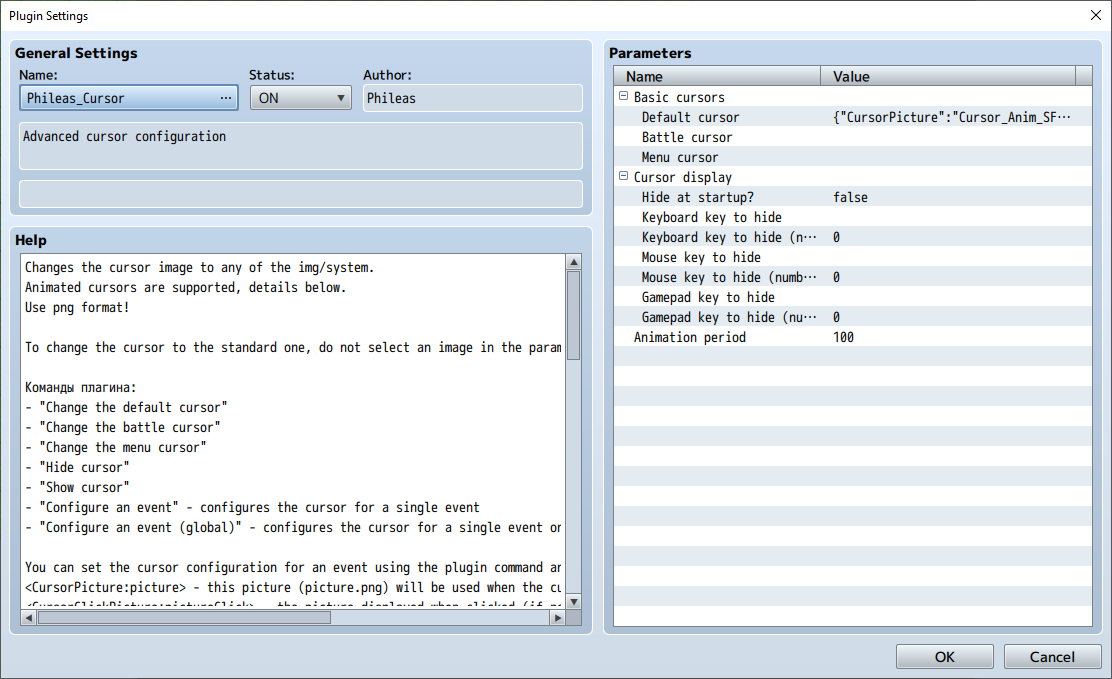Collapse the Basic cursors parameter group
The width and height of the screenshot is (1112, 679).
tap(622, 97)
